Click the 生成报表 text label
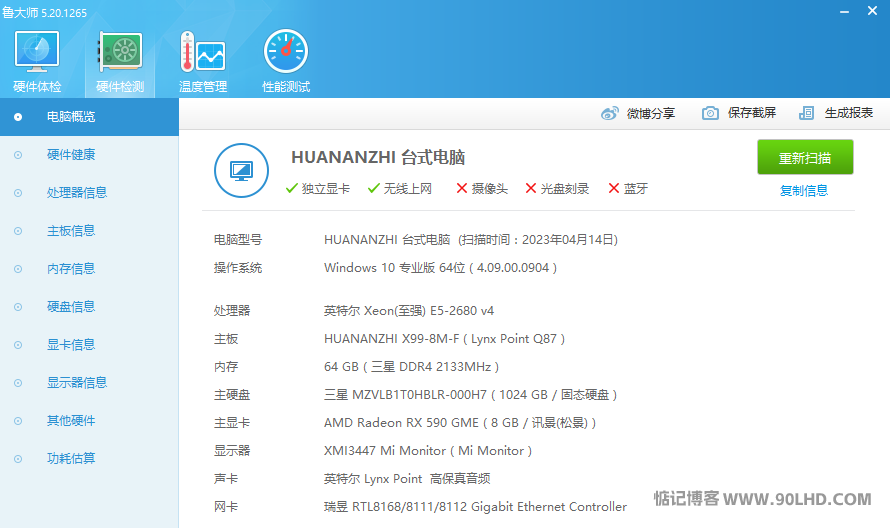This screenshot has width=890, height=528. [849, 113]
